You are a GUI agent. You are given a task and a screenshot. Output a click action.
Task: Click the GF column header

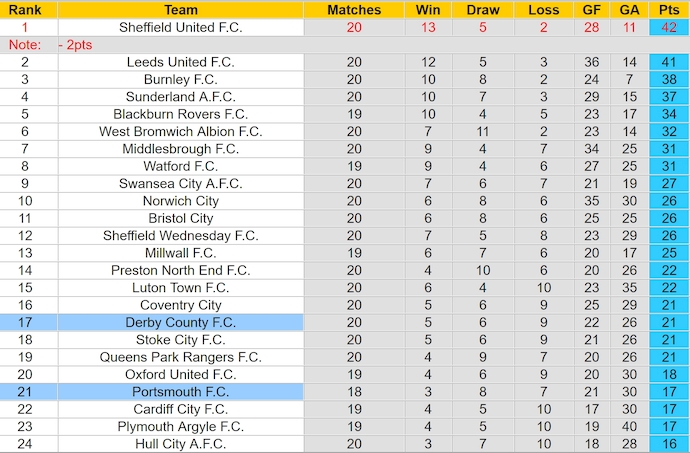592,10
